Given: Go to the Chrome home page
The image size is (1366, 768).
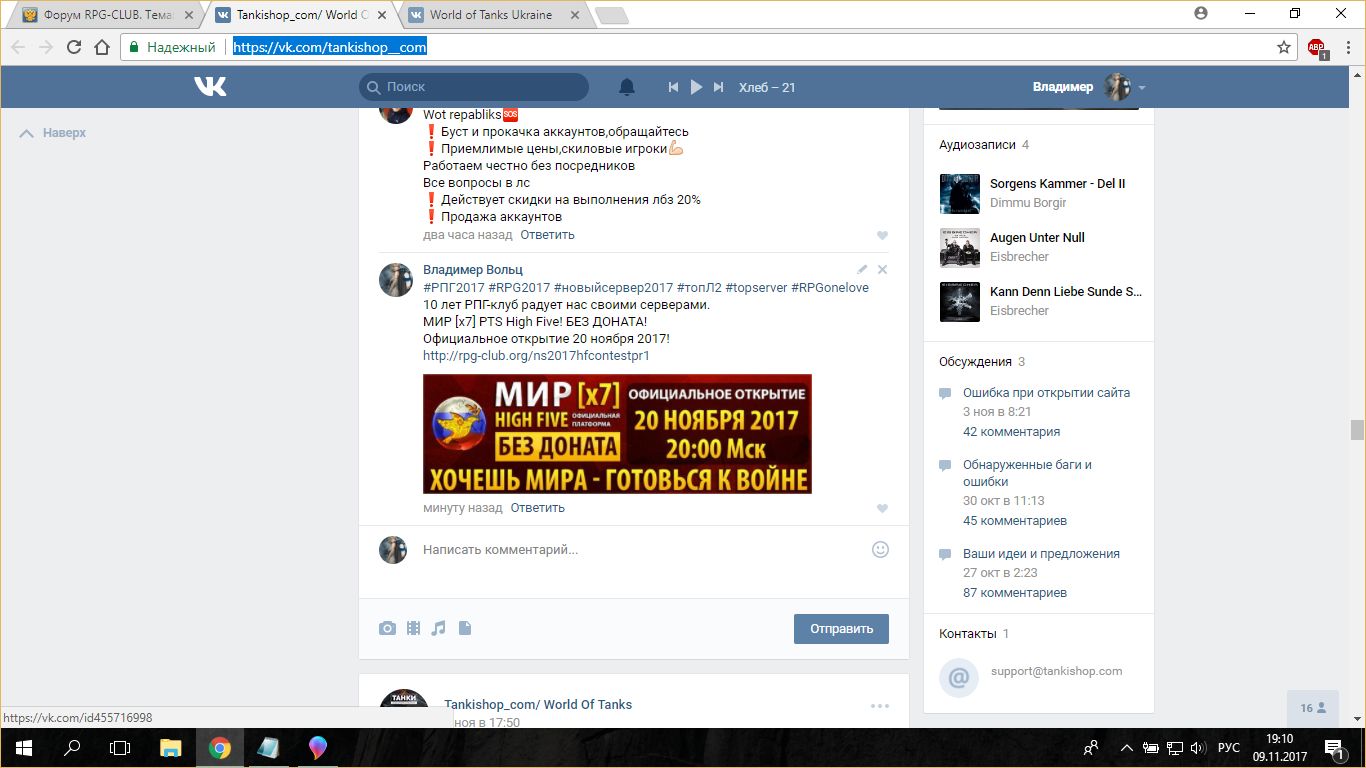Looking at the screenshot, I should tap(101, 47).
